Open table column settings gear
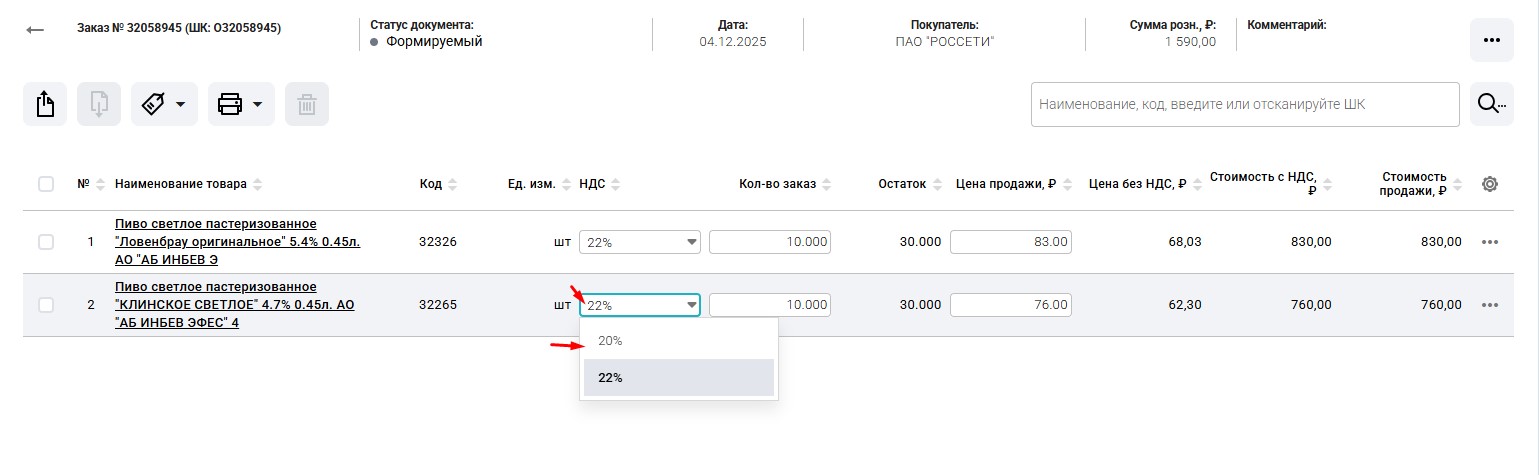The width and height of the screenshot is (1539, 475). pos(1490,184)
